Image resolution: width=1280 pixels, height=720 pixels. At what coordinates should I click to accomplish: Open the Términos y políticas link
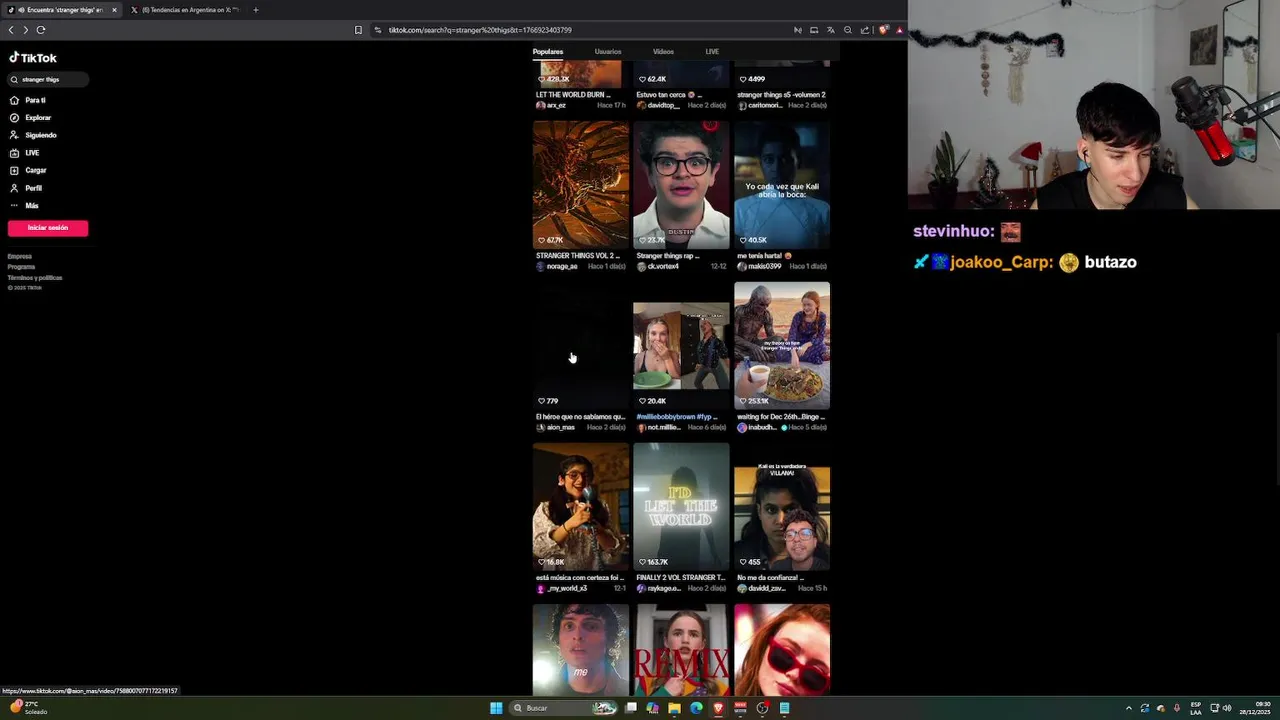point(35,278)
